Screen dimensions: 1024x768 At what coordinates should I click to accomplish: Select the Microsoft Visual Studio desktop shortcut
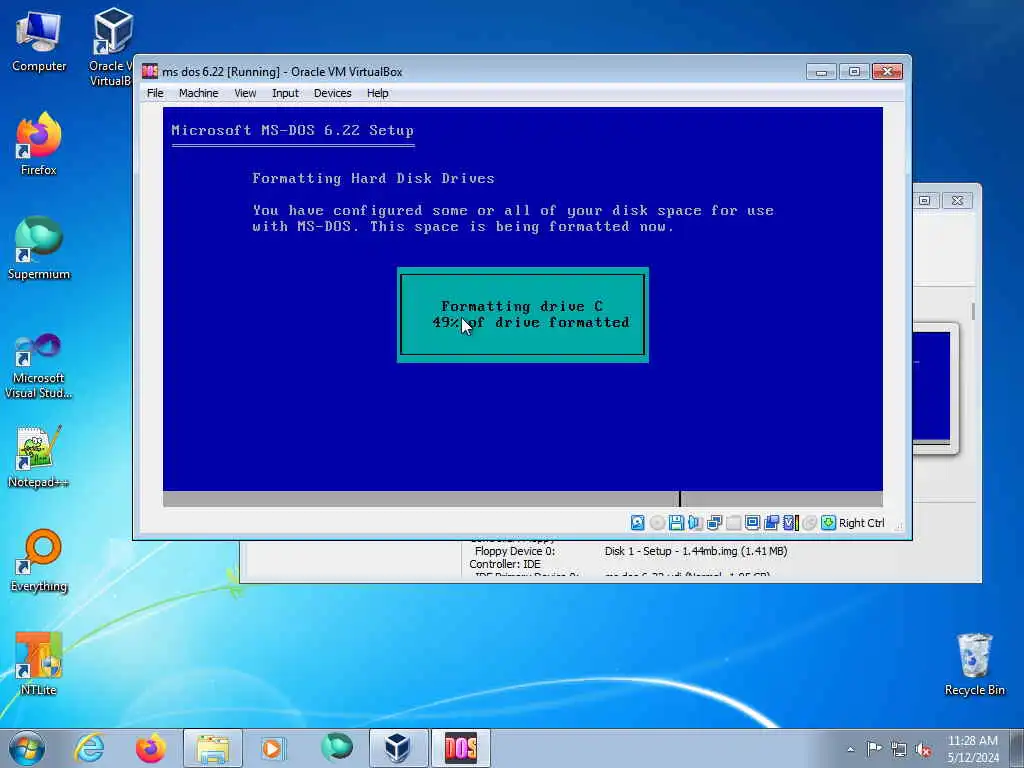tap(39, 366)
